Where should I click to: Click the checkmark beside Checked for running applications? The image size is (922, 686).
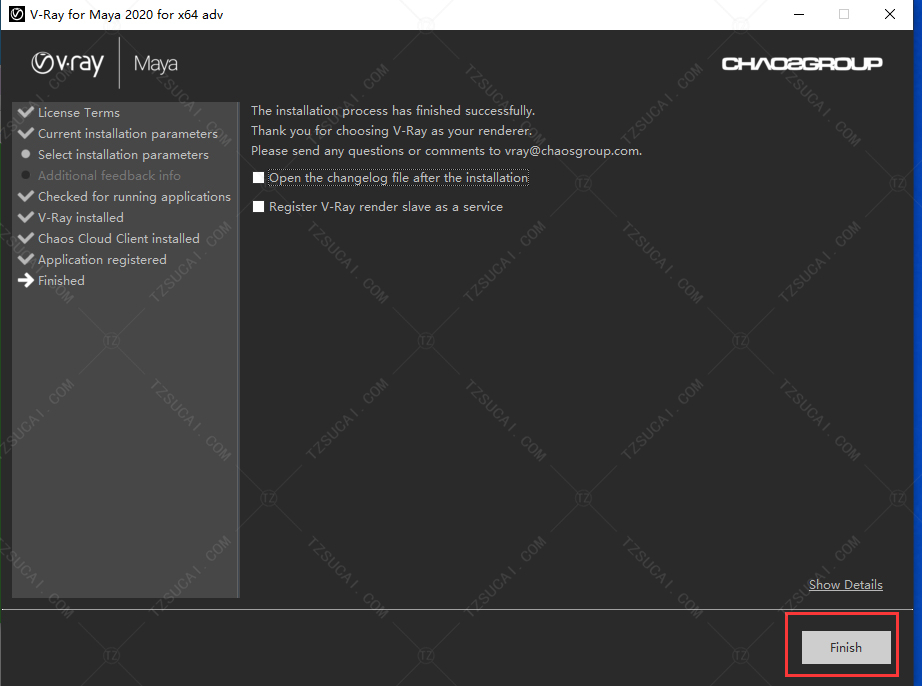pyautogui.click(x=26, y=196)
